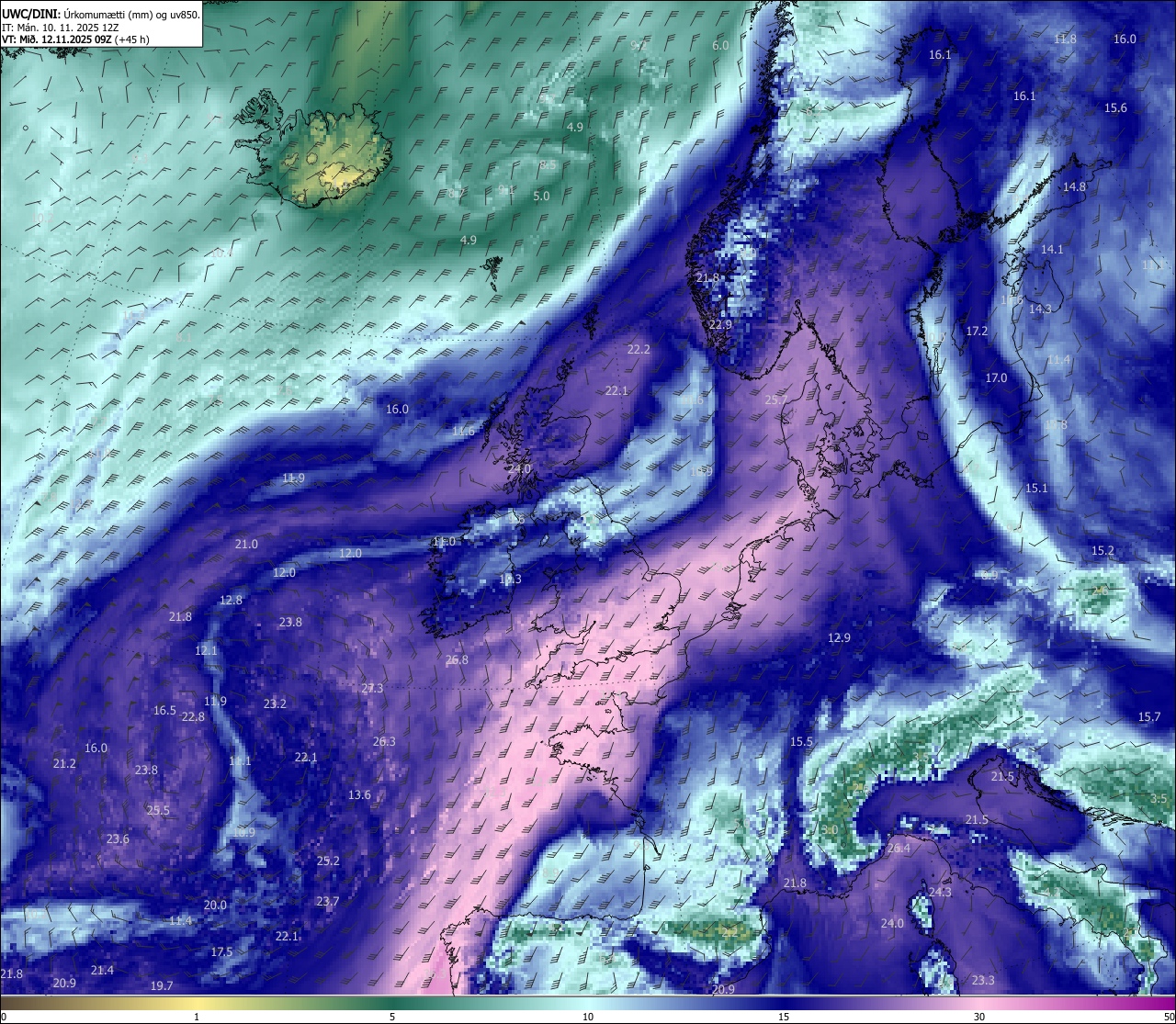Click the 12.9 value over Germany
Viewport: 1176px width, 1024px height.
tap(839, 638)
